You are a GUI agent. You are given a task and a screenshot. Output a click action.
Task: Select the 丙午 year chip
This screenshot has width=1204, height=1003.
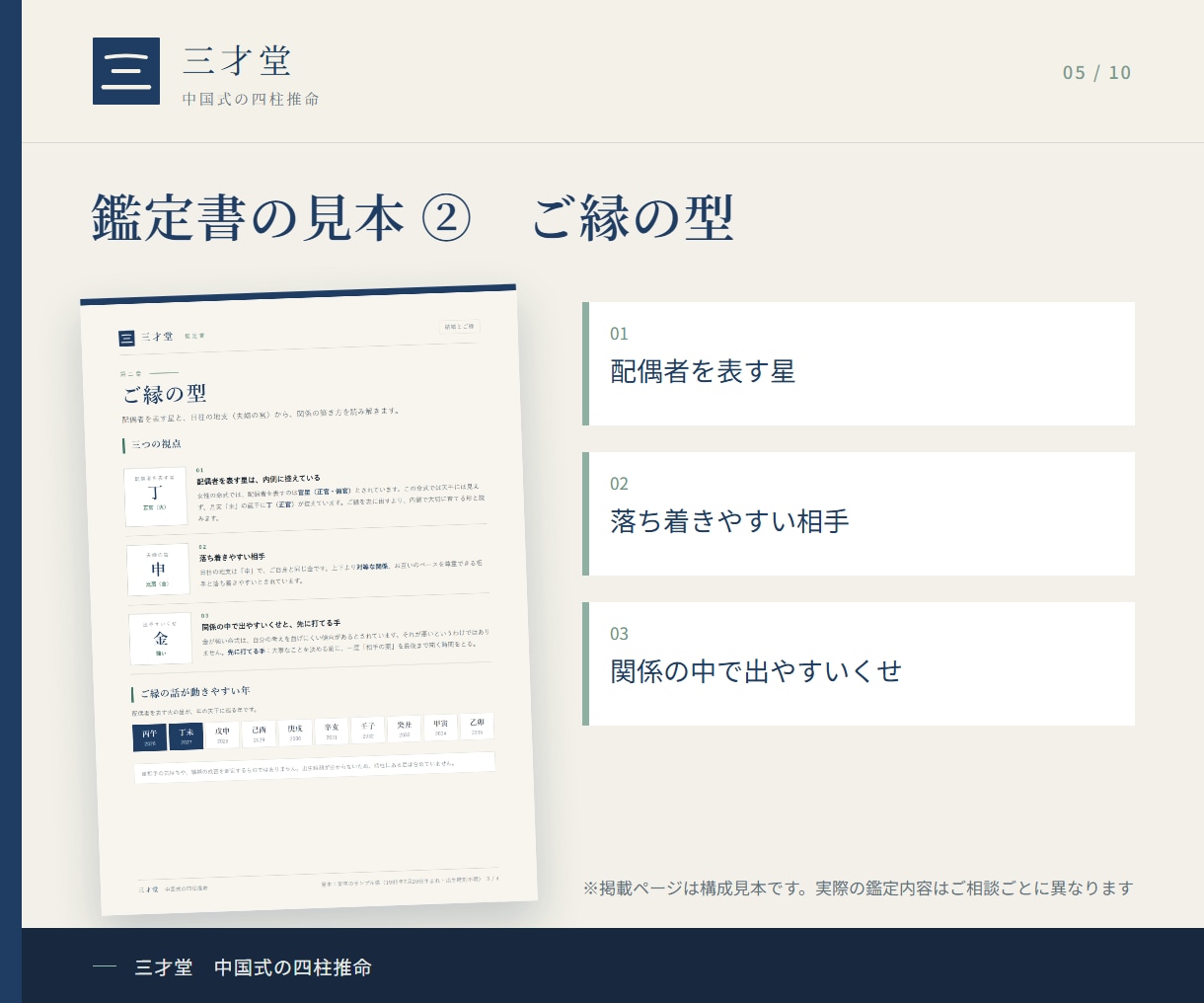tap(150, 737)
